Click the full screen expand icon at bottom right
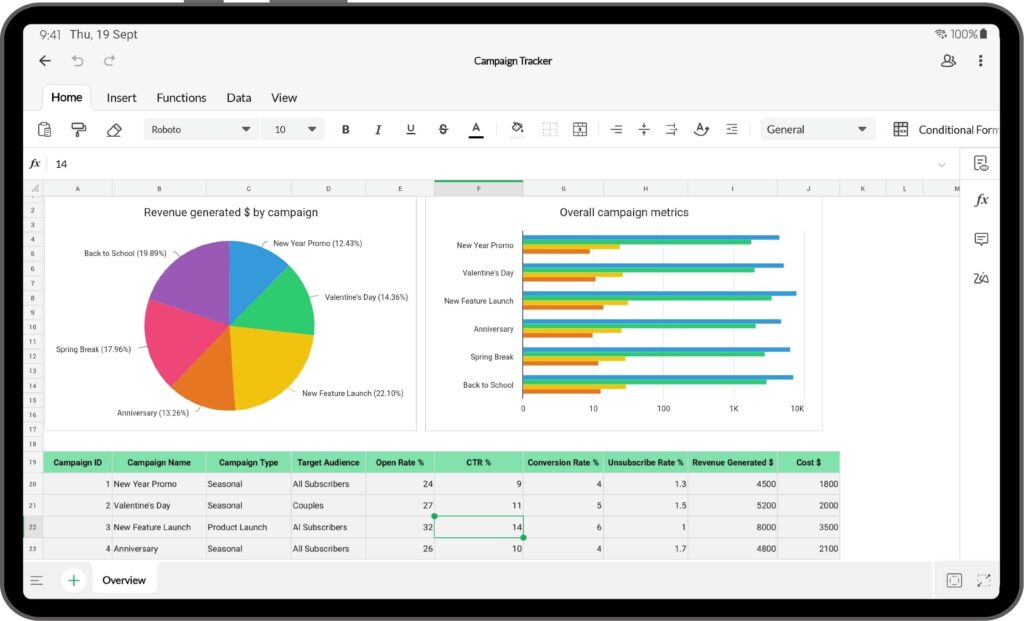 tap(984, 580)
